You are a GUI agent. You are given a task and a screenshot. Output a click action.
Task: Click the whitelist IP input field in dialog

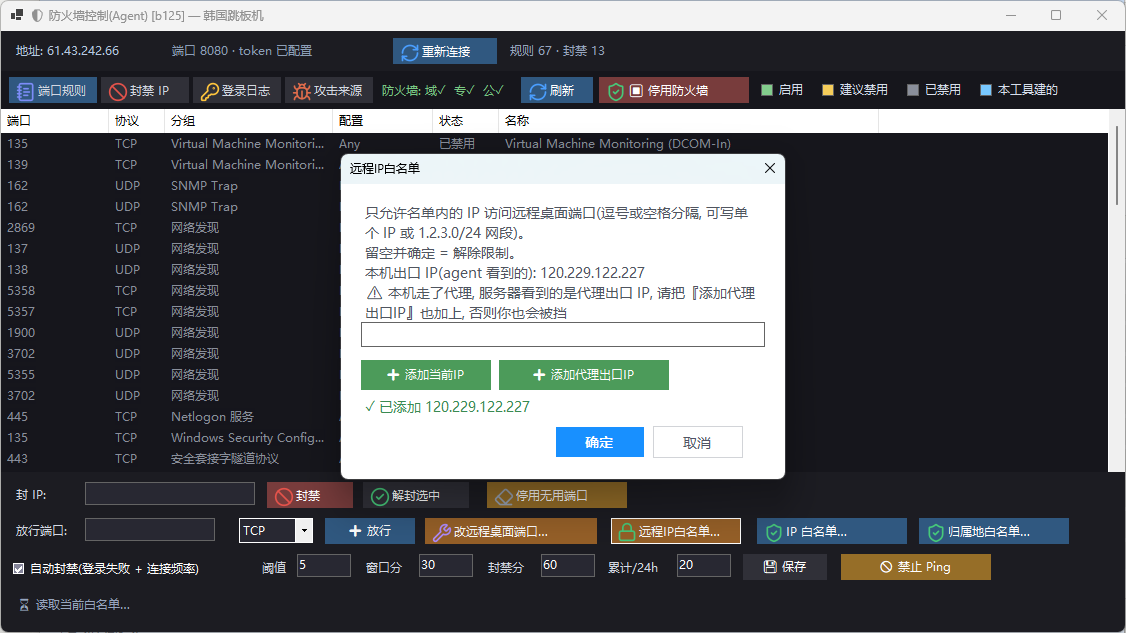562,334
